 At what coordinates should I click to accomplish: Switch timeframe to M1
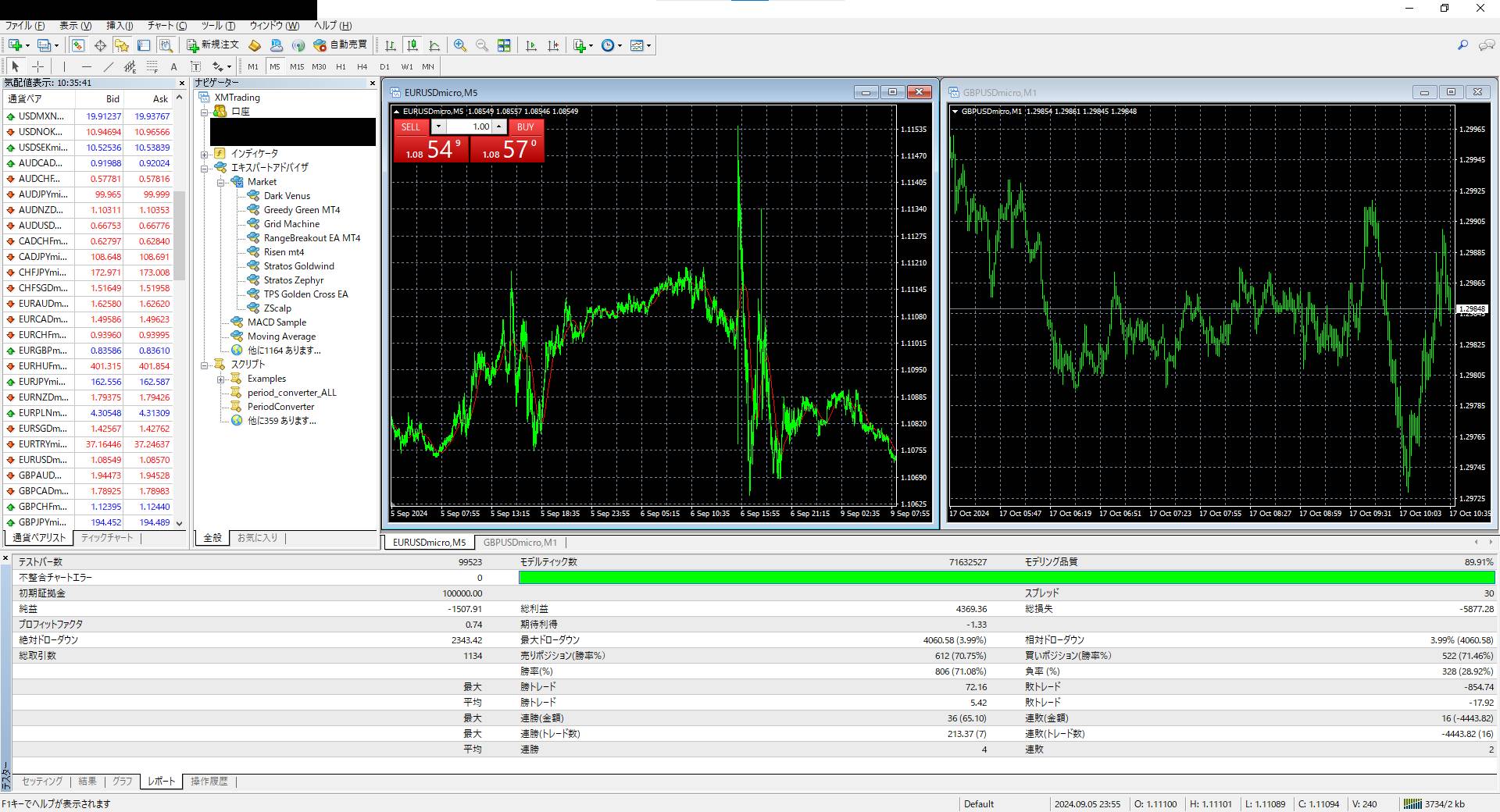tap(253, 66)
